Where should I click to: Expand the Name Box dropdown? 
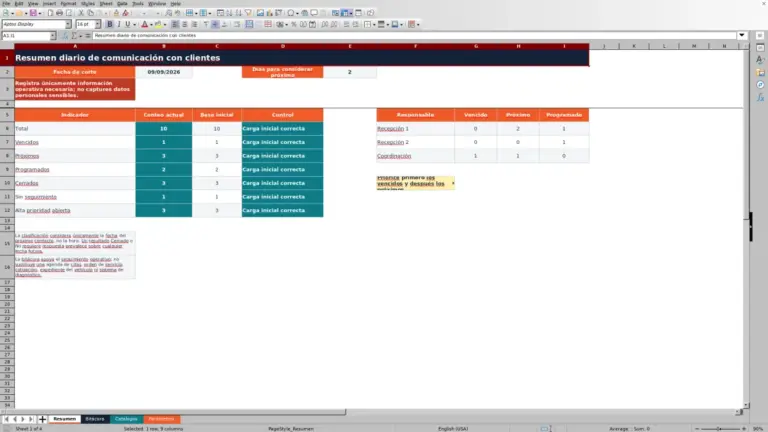tap(53, 36)
